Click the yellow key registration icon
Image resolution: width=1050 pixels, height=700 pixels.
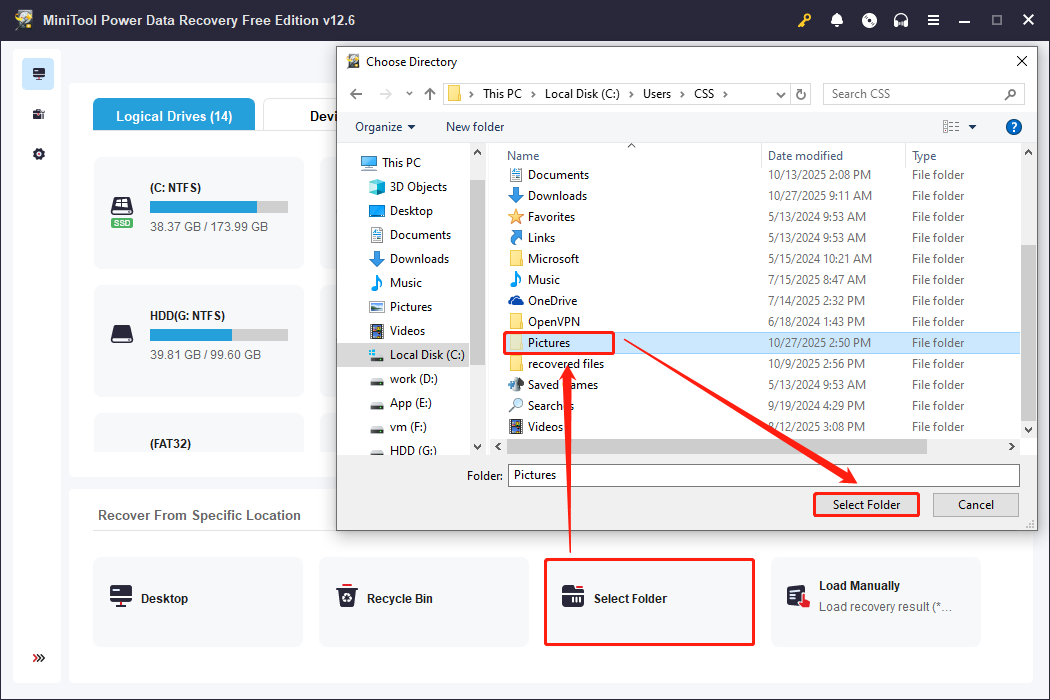tap(804, 19)
